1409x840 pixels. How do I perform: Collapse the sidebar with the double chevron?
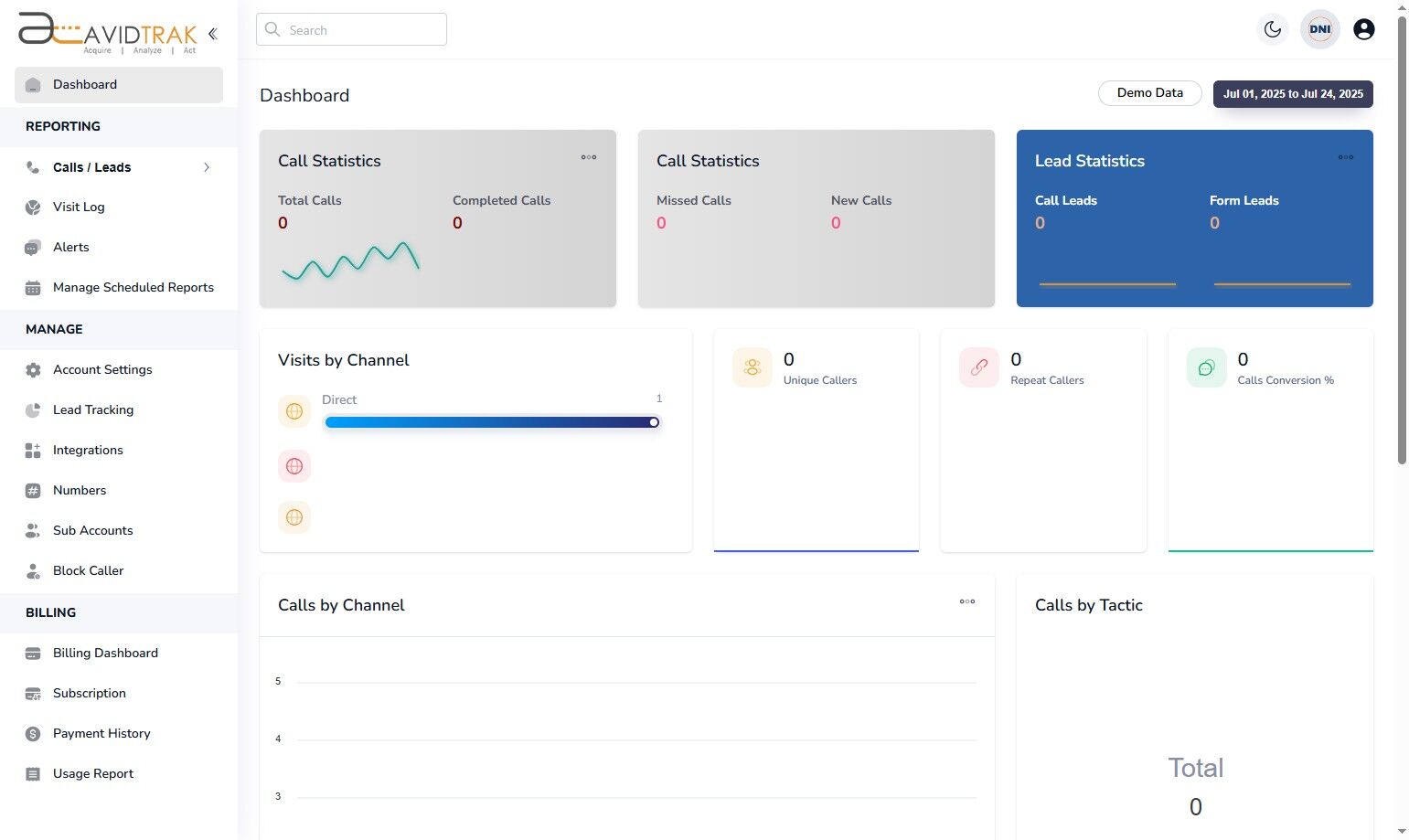pyautogui.click(x=212, y=33)
